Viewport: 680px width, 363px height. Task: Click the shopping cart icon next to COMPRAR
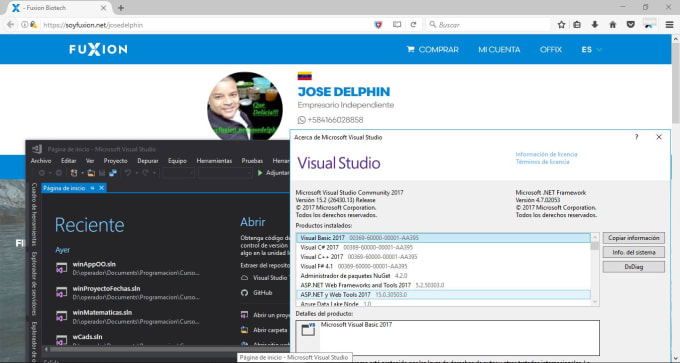[x=410, y=49]
